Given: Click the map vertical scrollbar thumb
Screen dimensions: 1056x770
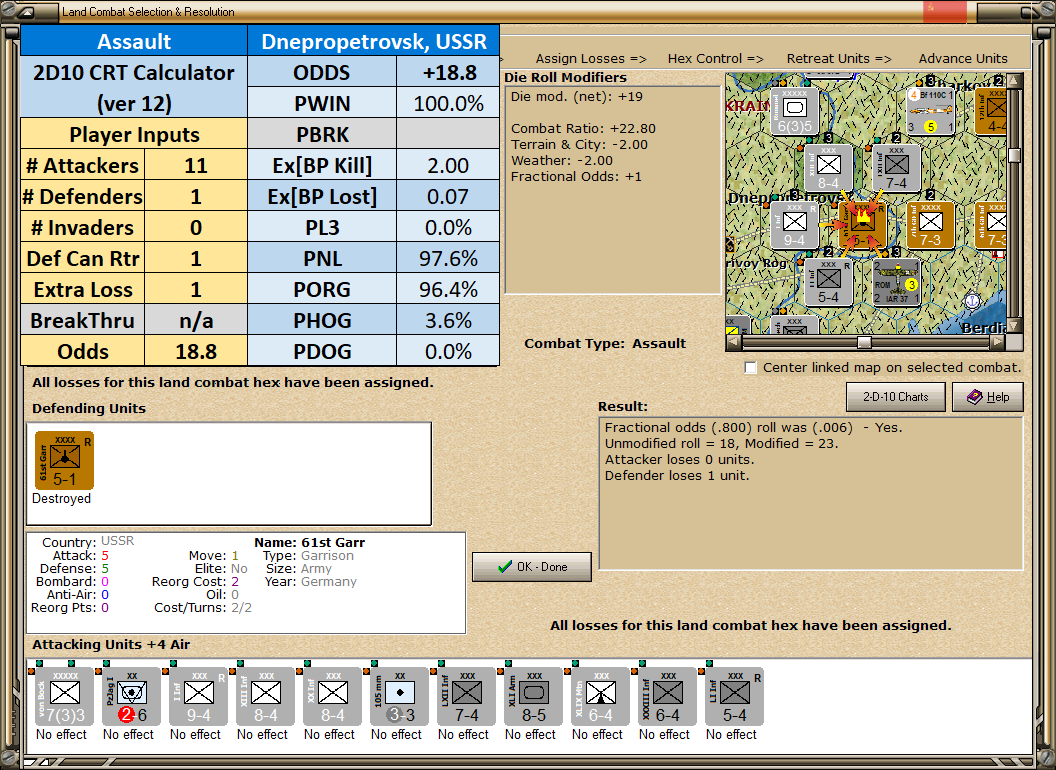Looking at the screenshot, I should click(x=1014, y=156).
